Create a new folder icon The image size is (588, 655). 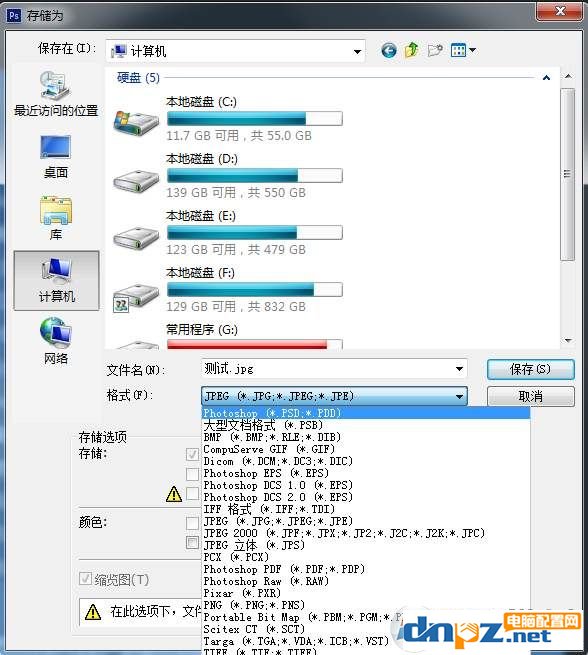[x=435, y=51]
